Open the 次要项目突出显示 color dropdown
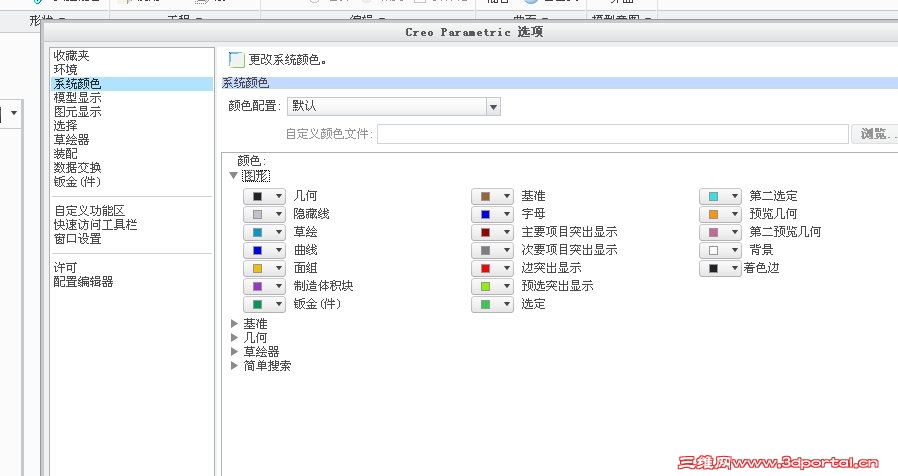The height and width of the screenshot is (476, 898). 492,250
